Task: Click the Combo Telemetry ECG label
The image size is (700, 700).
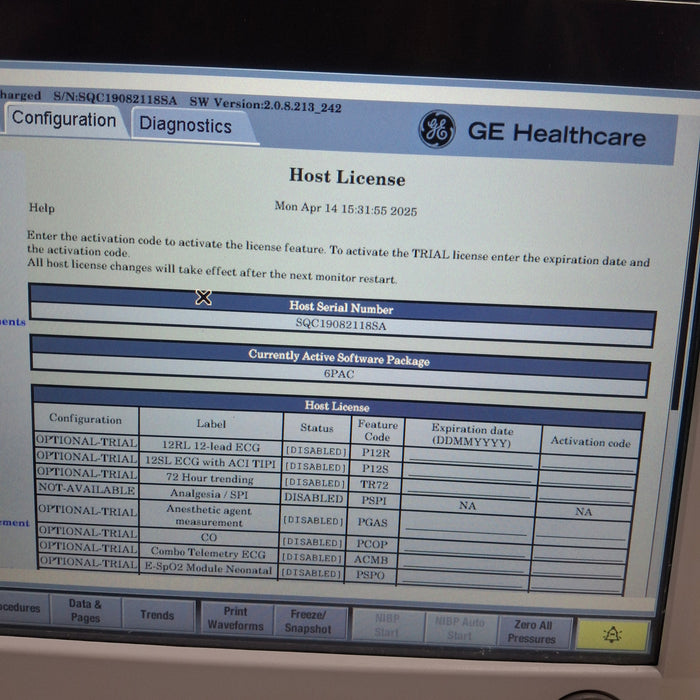Action: point(208,553)
